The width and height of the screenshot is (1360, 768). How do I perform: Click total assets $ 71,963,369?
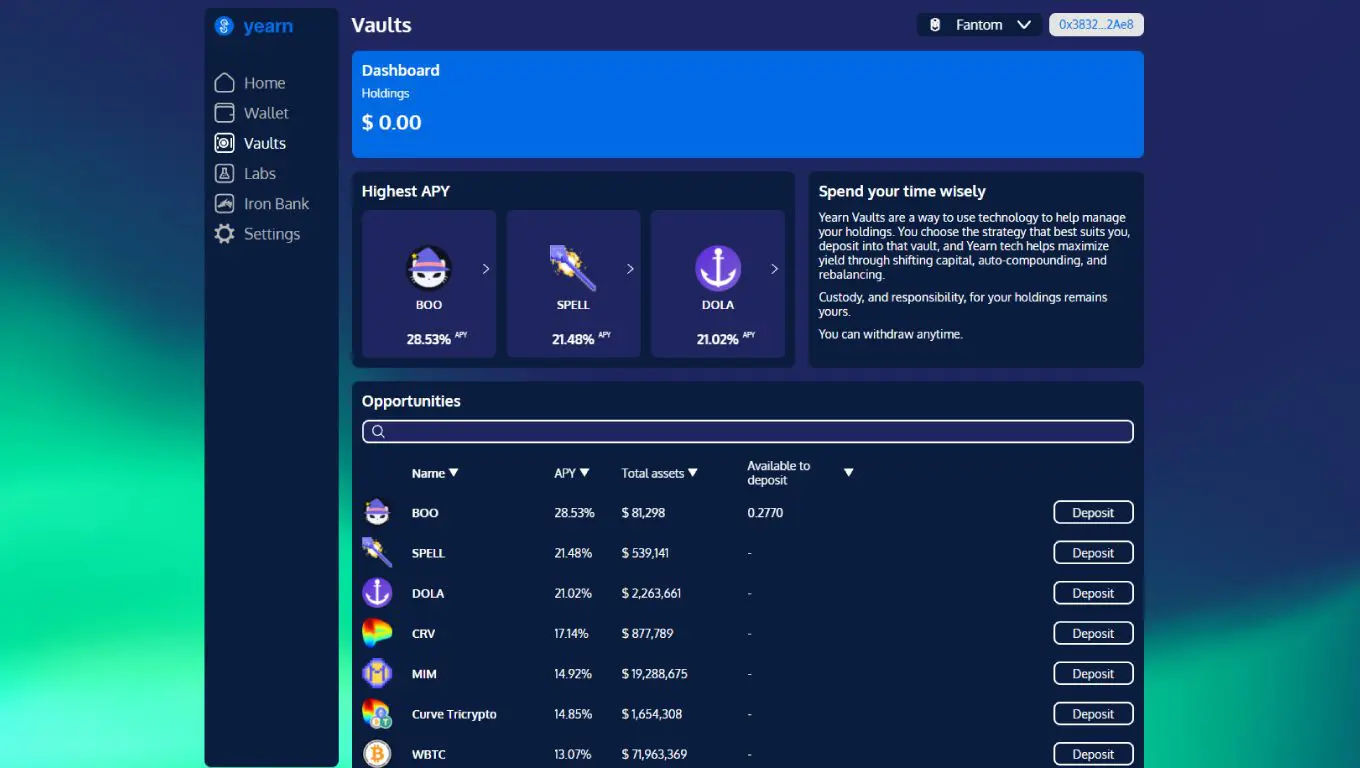point(654,754)
